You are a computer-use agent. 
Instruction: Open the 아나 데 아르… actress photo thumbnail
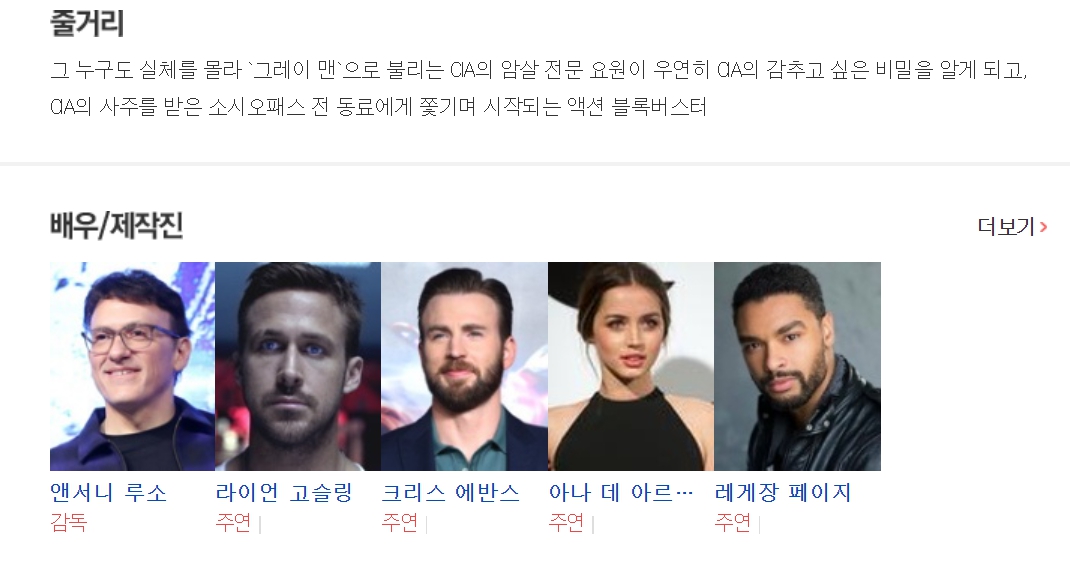coord(631,366)
